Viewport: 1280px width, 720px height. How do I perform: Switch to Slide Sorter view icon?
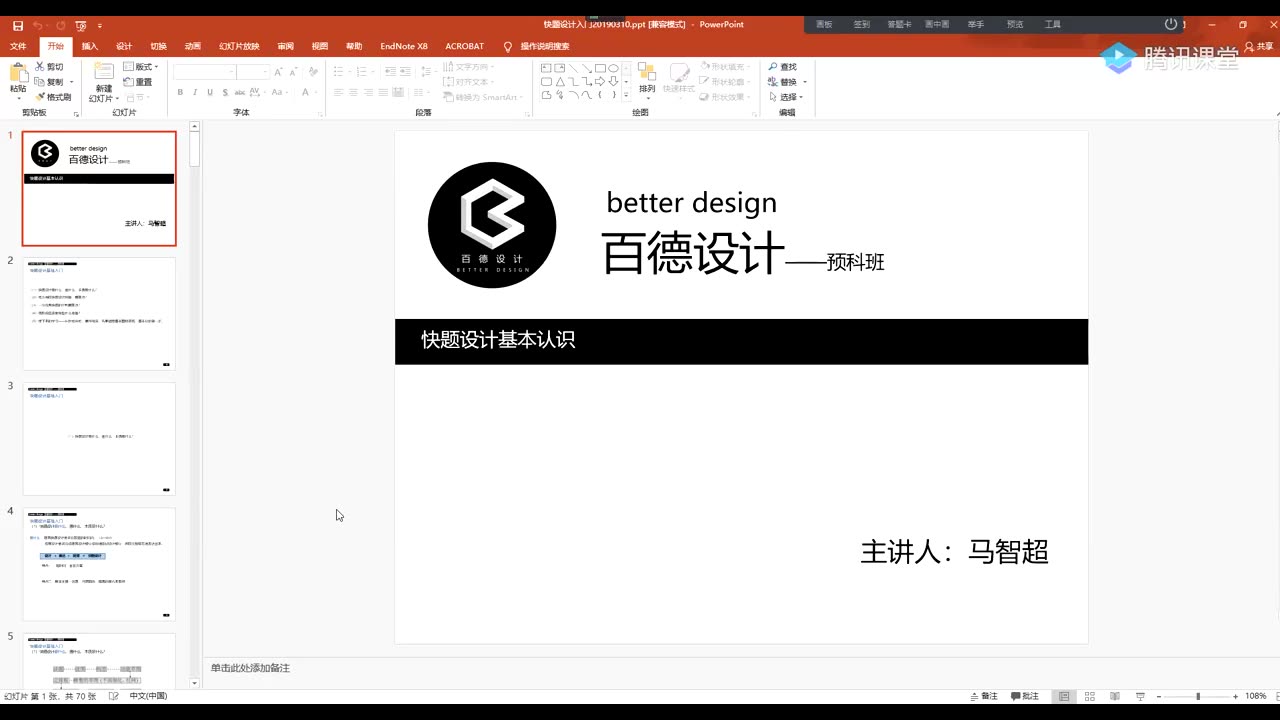1089,696
